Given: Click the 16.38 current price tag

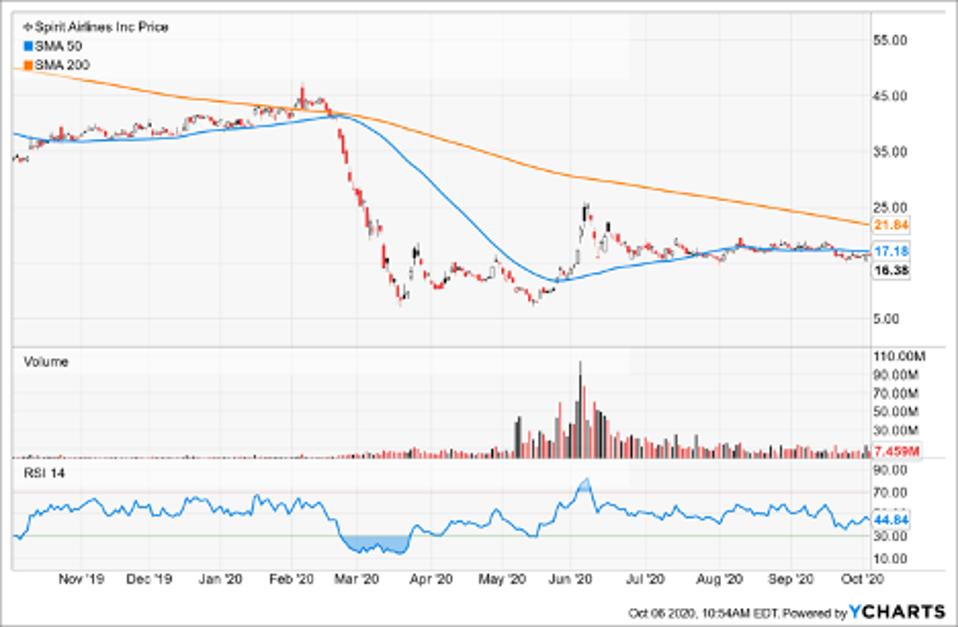Looking at the screenshot, I should [891, 270].
